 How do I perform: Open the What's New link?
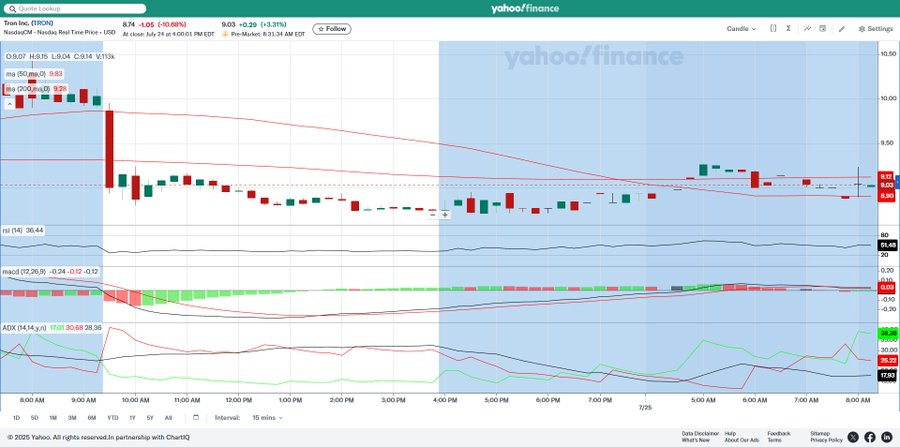click(695, 440)
